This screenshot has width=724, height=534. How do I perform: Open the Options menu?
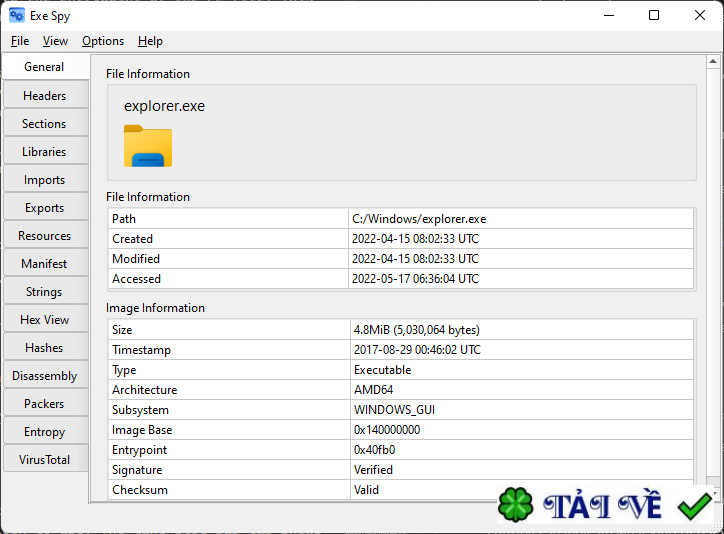103,41
